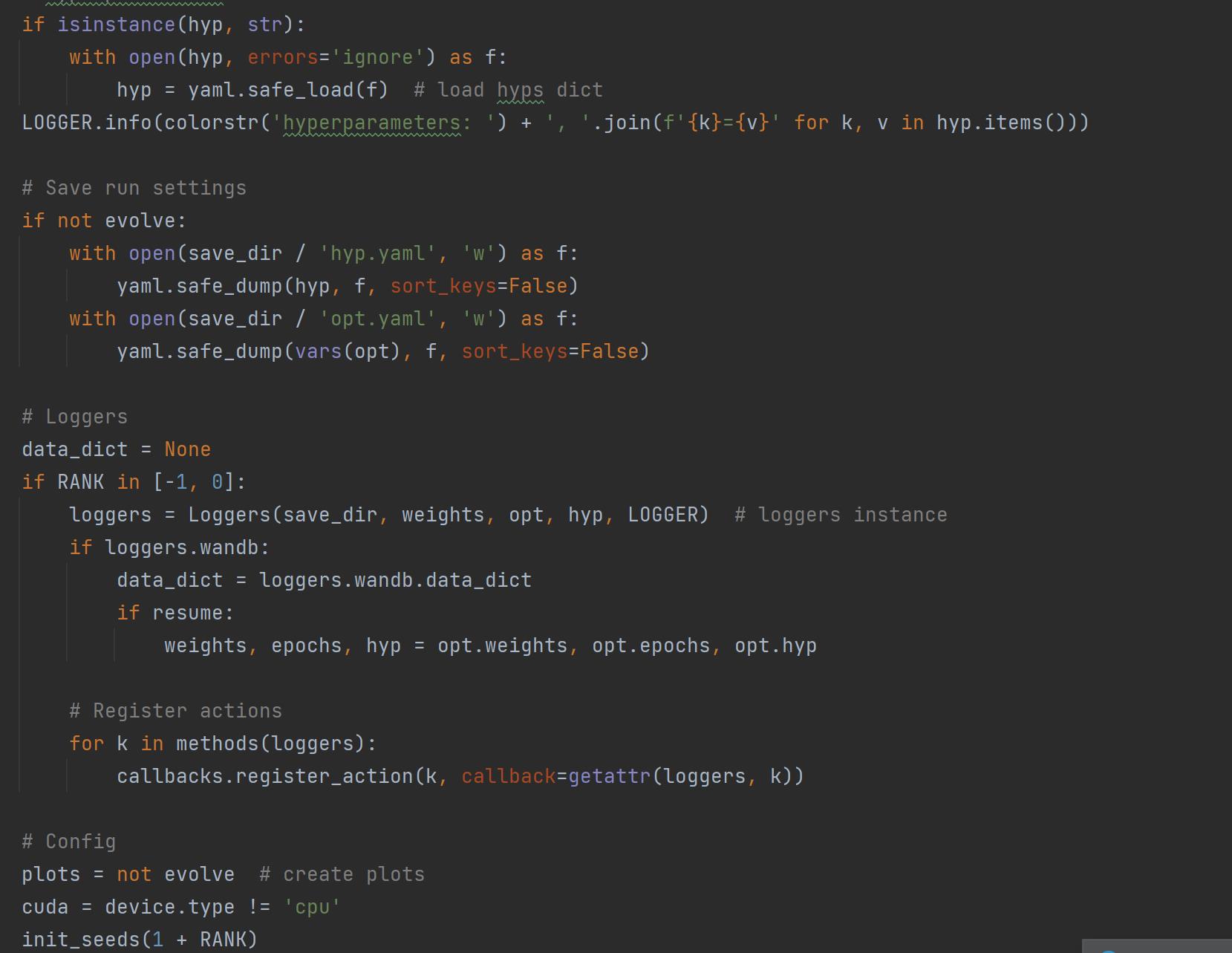Click the "# Loggers" comment
Image resolution: width=1232 pixels, height=953 pixels.
[x=75, y=417]
